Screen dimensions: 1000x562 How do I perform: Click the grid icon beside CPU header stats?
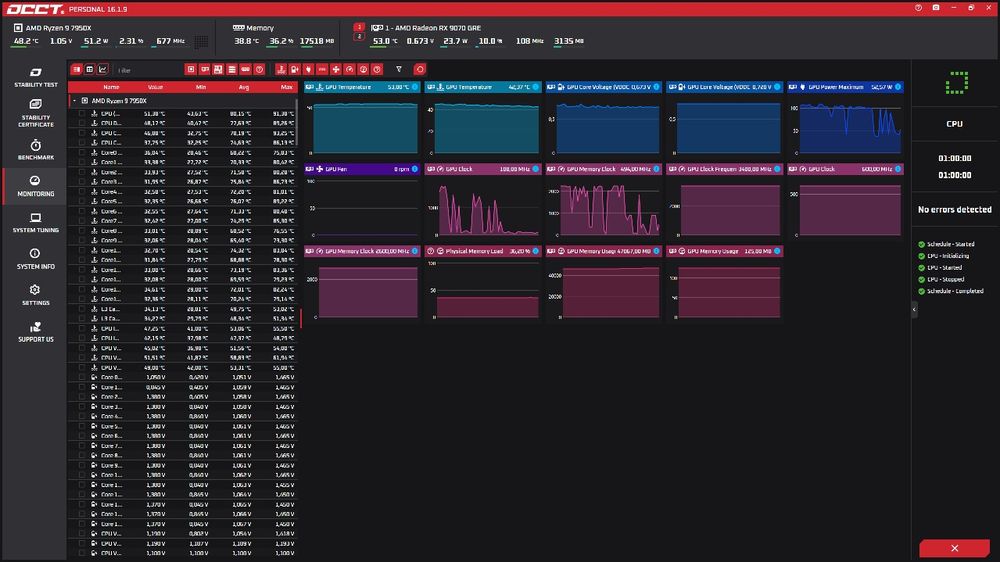[x=201, y=41]
